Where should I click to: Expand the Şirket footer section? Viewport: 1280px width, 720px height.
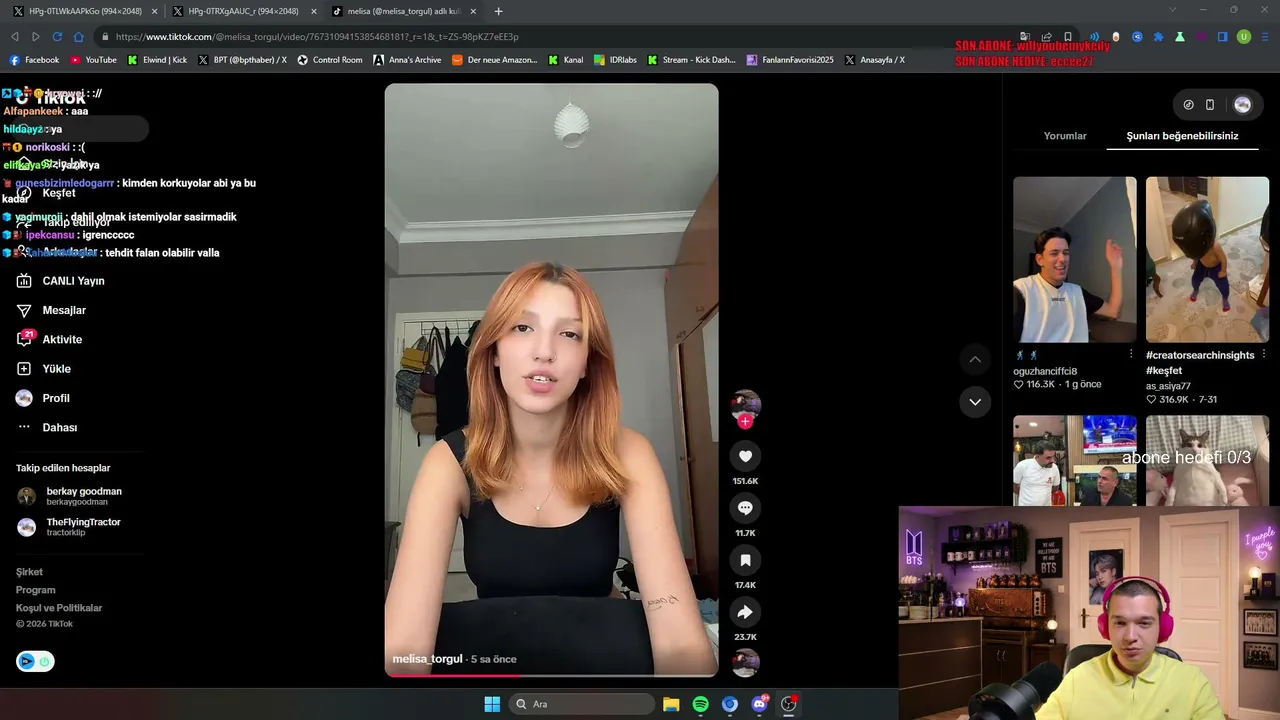pos(29,572)
